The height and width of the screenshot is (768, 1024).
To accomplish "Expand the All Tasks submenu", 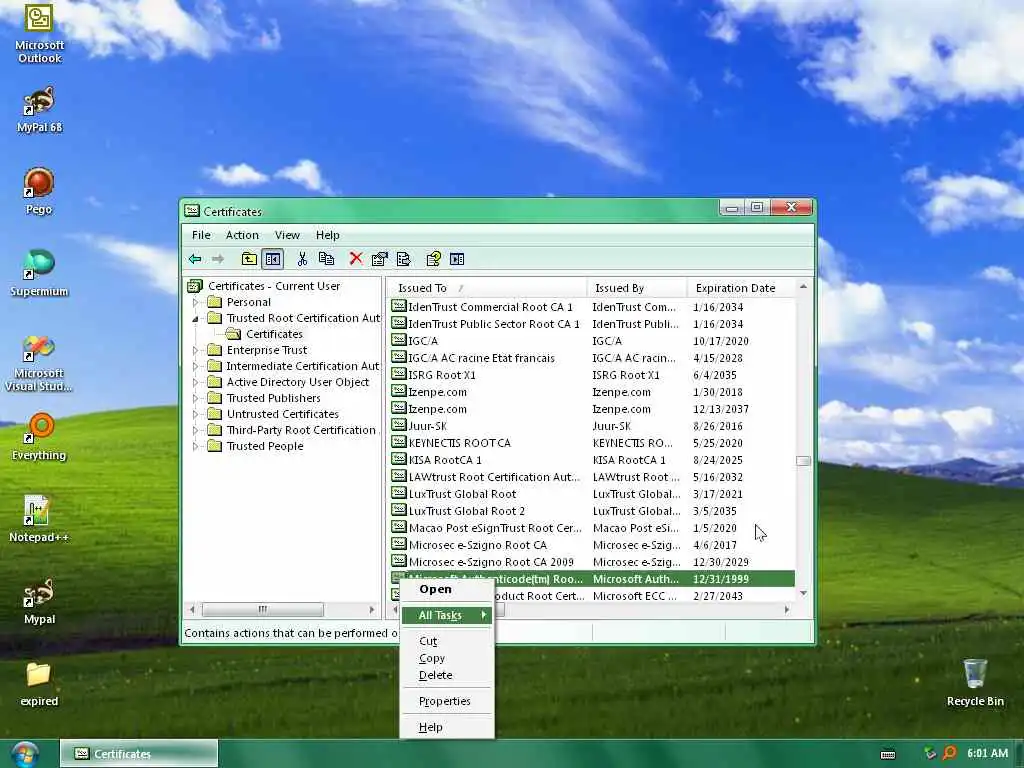I will [447, 615].
